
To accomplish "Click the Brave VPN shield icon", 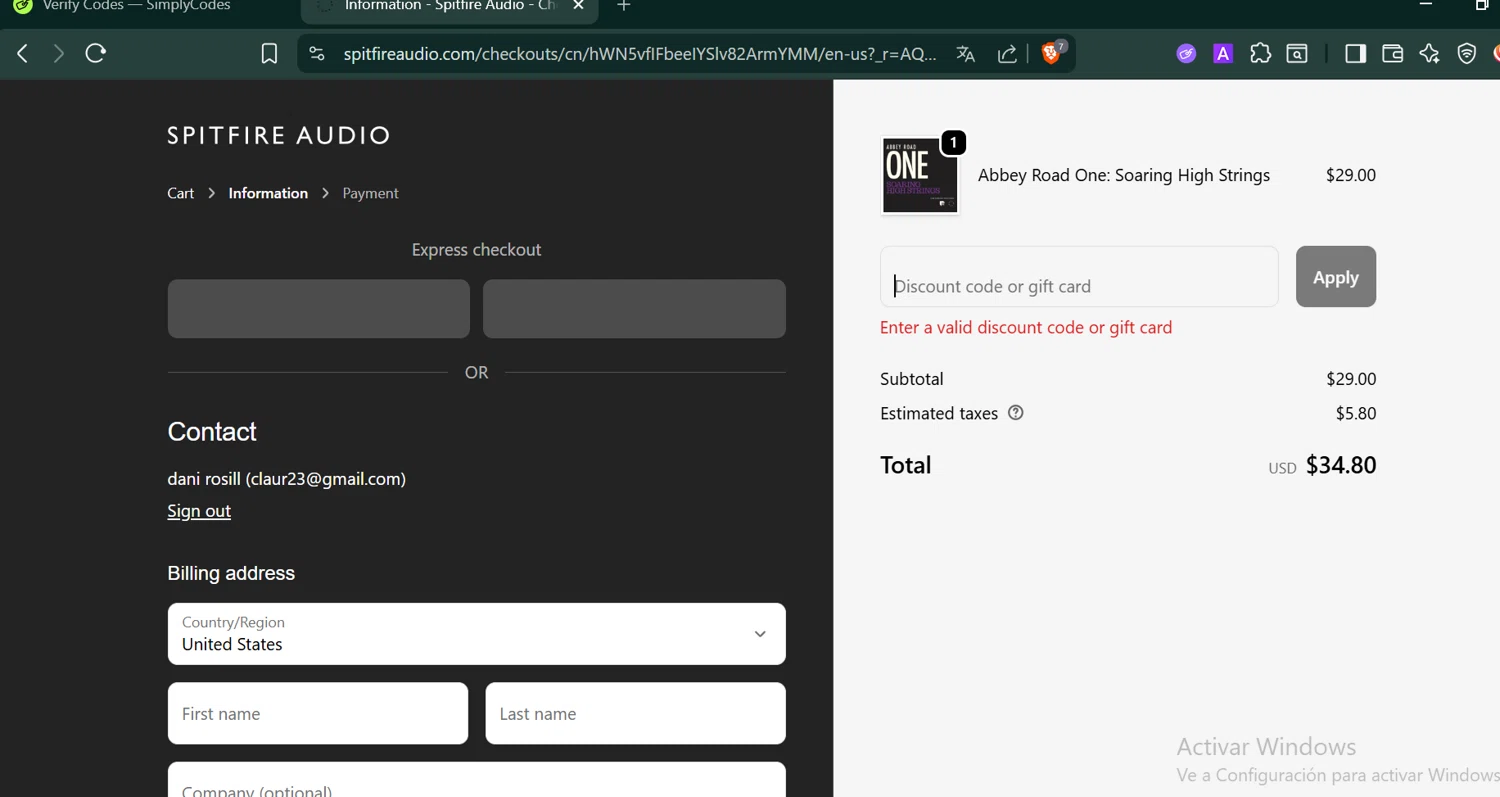I will [x=1466, y=54].
